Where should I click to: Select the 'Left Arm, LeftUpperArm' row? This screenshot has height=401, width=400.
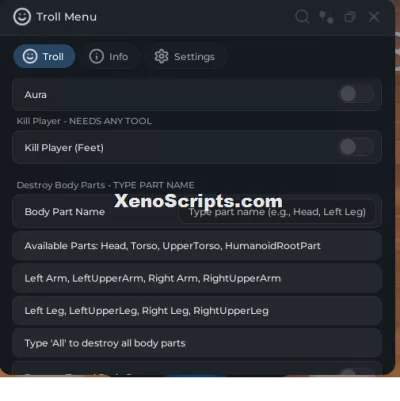tap(197, 278)
